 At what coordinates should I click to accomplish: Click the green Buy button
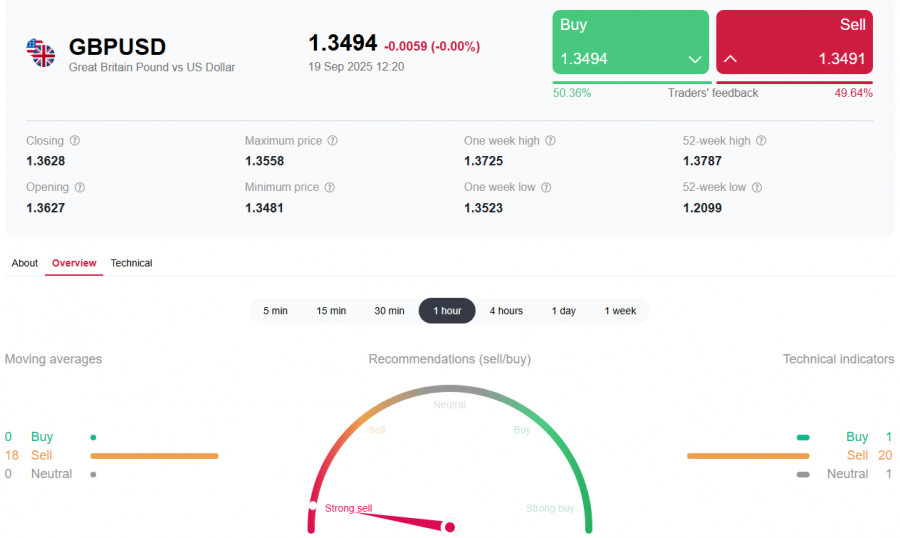[x=631, y=42]
